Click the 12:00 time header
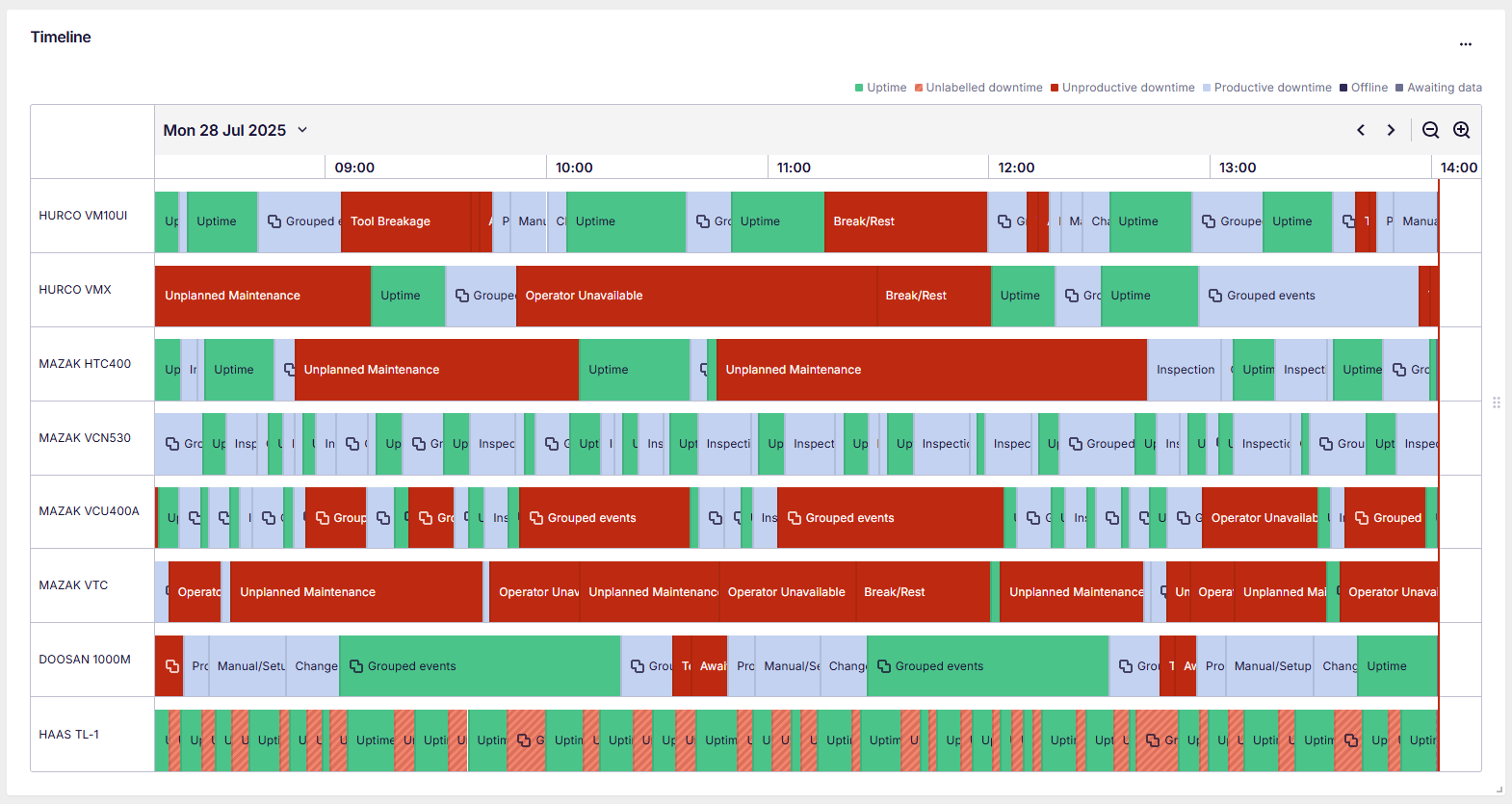 click(1016, 168)
